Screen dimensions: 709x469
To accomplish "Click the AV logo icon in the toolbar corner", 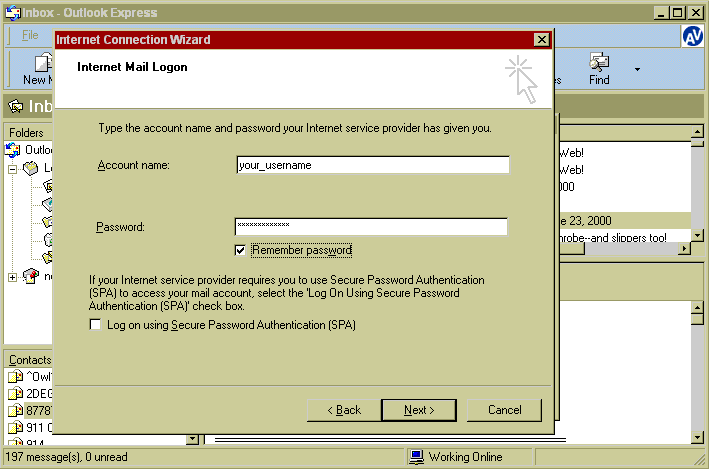I will coord(693,36).
